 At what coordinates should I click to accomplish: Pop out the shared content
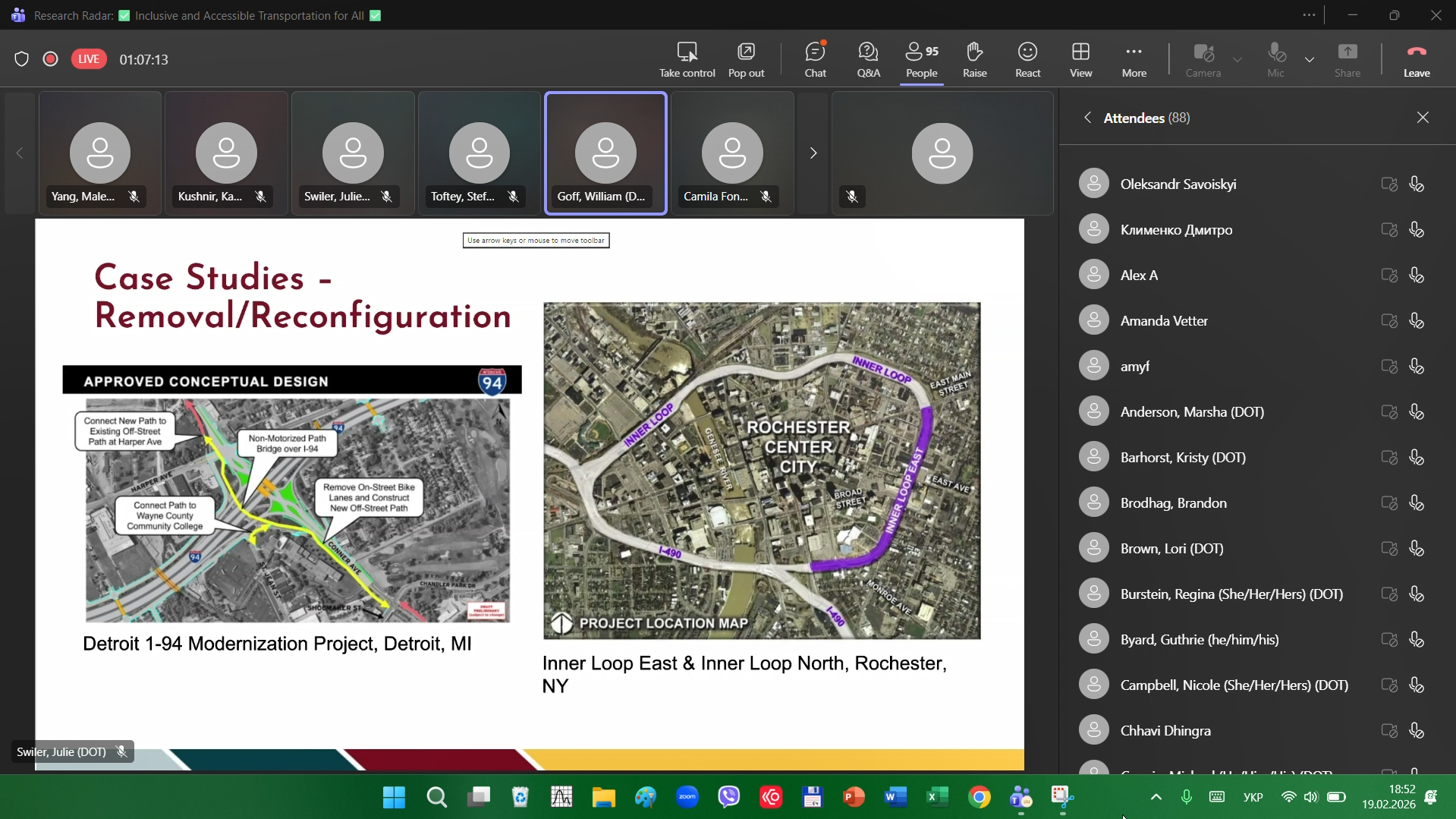click(x=746, y=59)
